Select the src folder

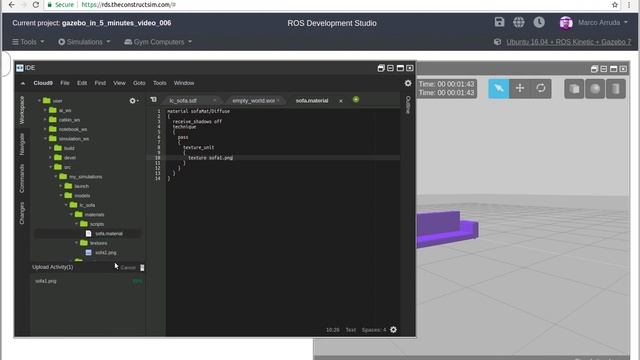click(x=67, y=167)
